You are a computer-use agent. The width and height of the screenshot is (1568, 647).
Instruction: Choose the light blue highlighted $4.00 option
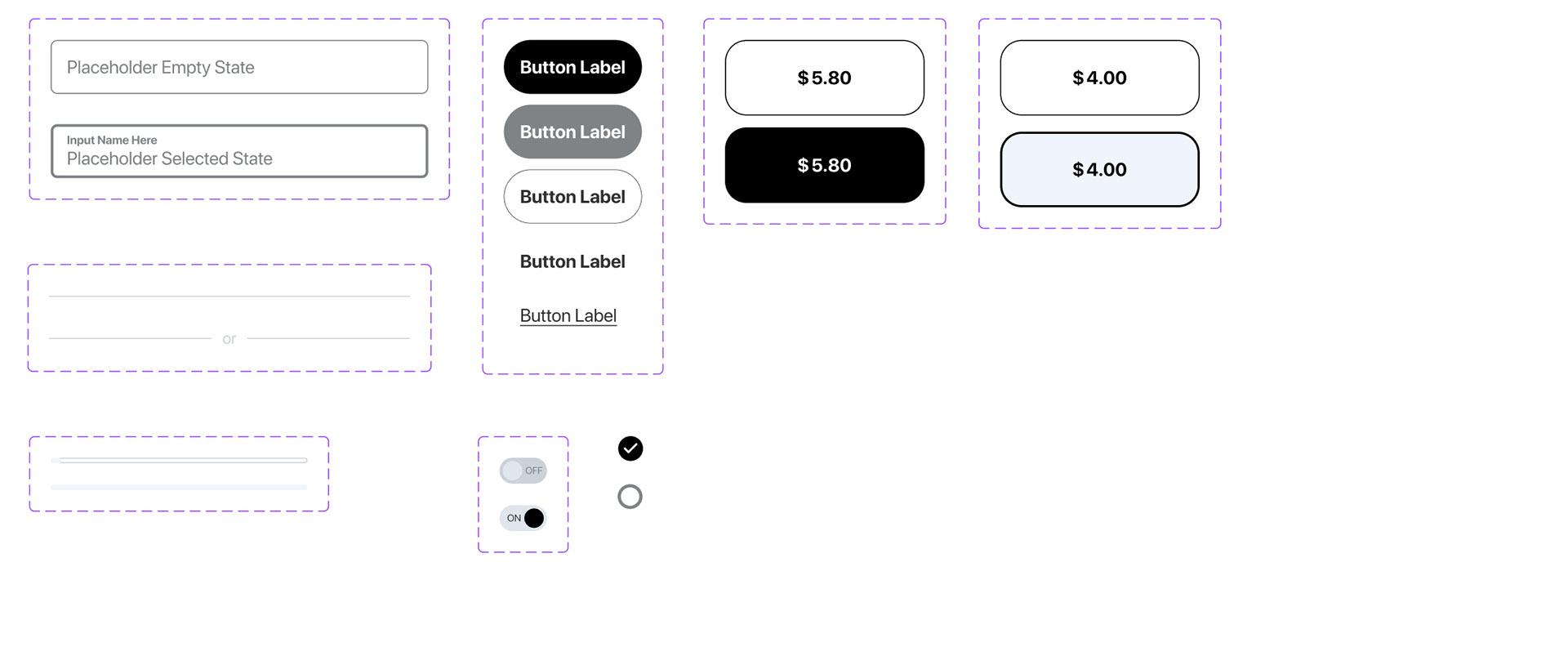click(x=1100, y=169)
